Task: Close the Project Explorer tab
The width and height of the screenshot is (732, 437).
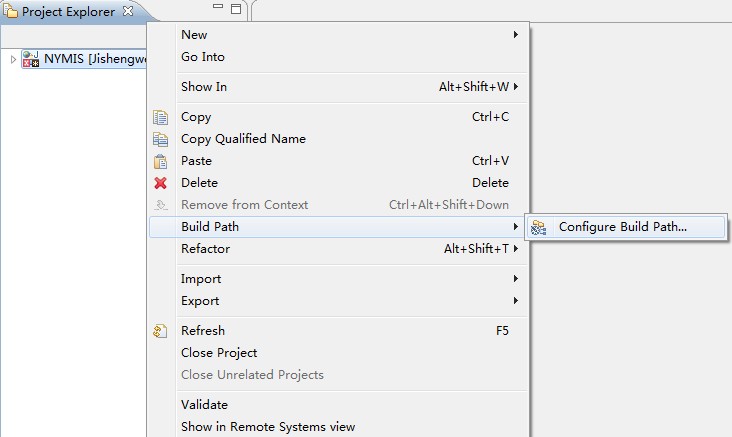Action: 127,12
